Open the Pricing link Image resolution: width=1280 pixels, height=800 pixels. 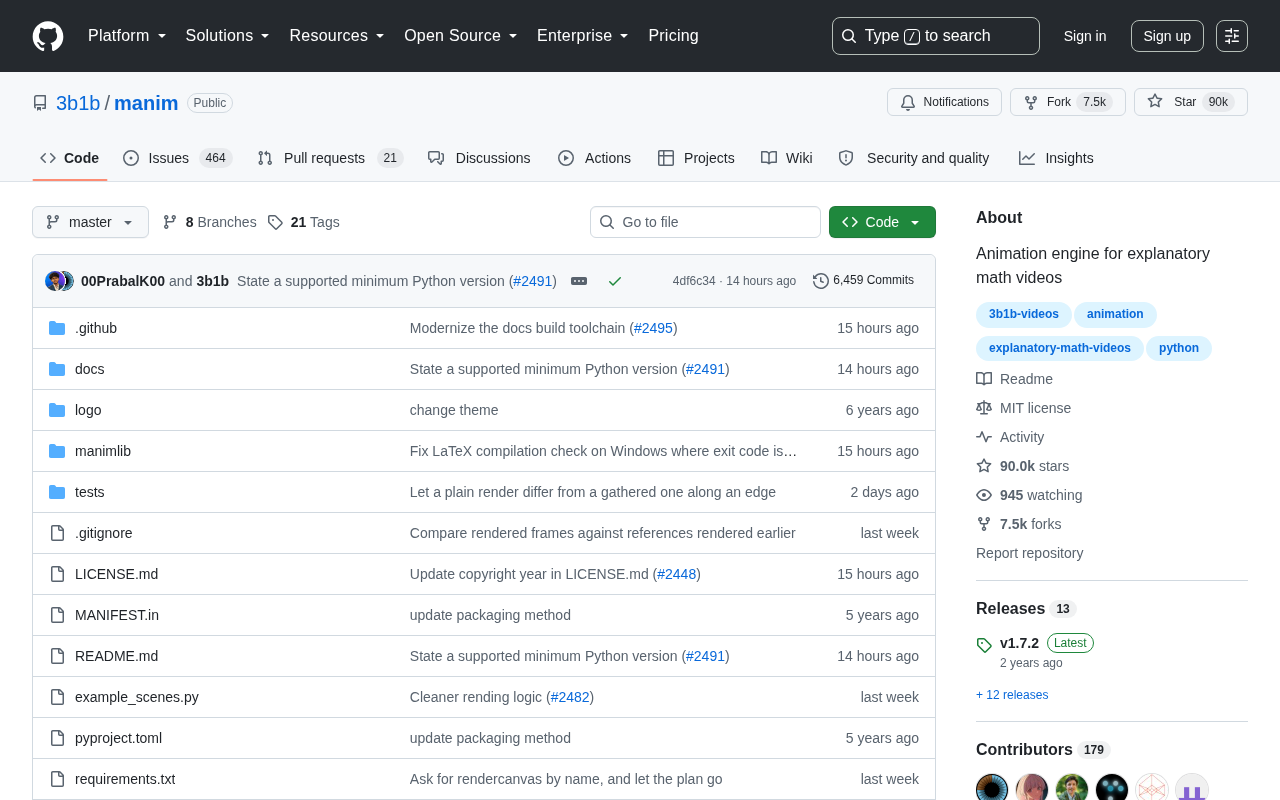pyautogui.click(x=673, y=36)
